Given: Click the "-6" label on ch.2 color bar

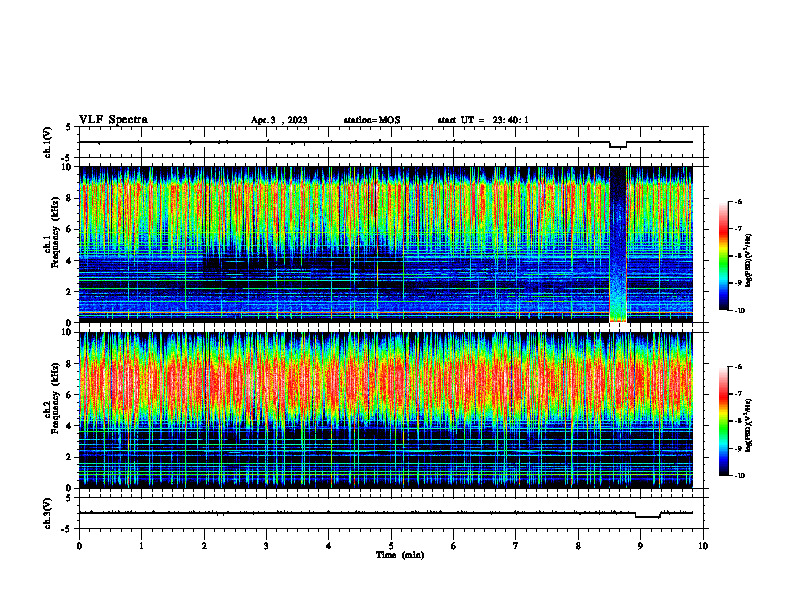Looking at the screenshot, I should [736, 367].
